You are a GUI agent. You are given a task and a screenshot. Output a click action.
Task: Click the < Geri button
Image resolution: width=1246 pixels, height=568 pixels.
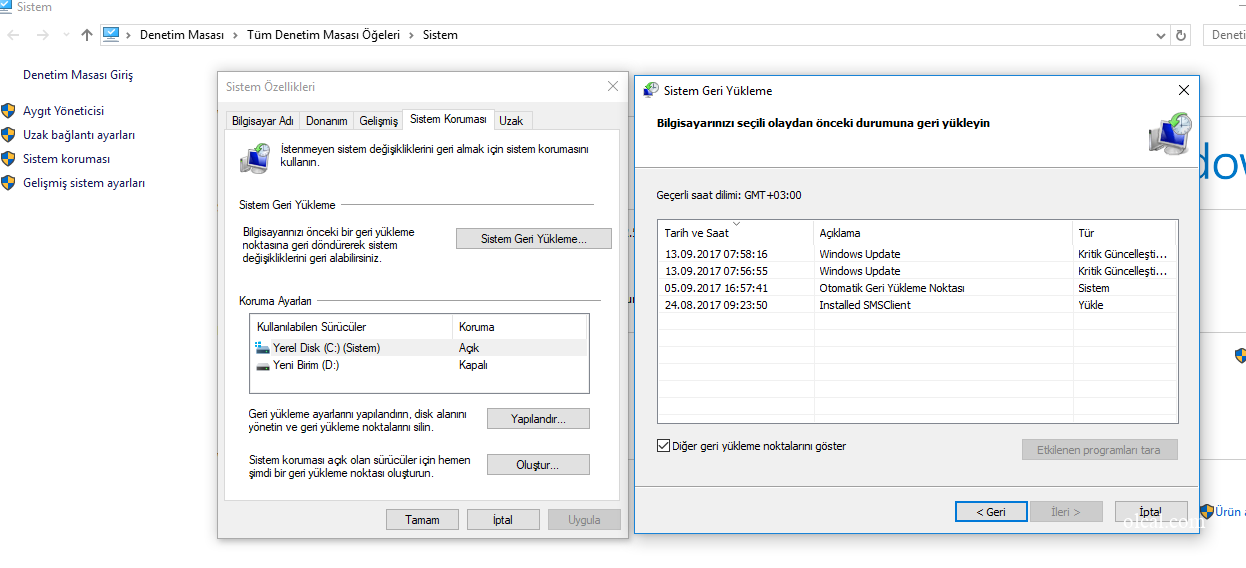pyautogui.click(x=991, y=512)
